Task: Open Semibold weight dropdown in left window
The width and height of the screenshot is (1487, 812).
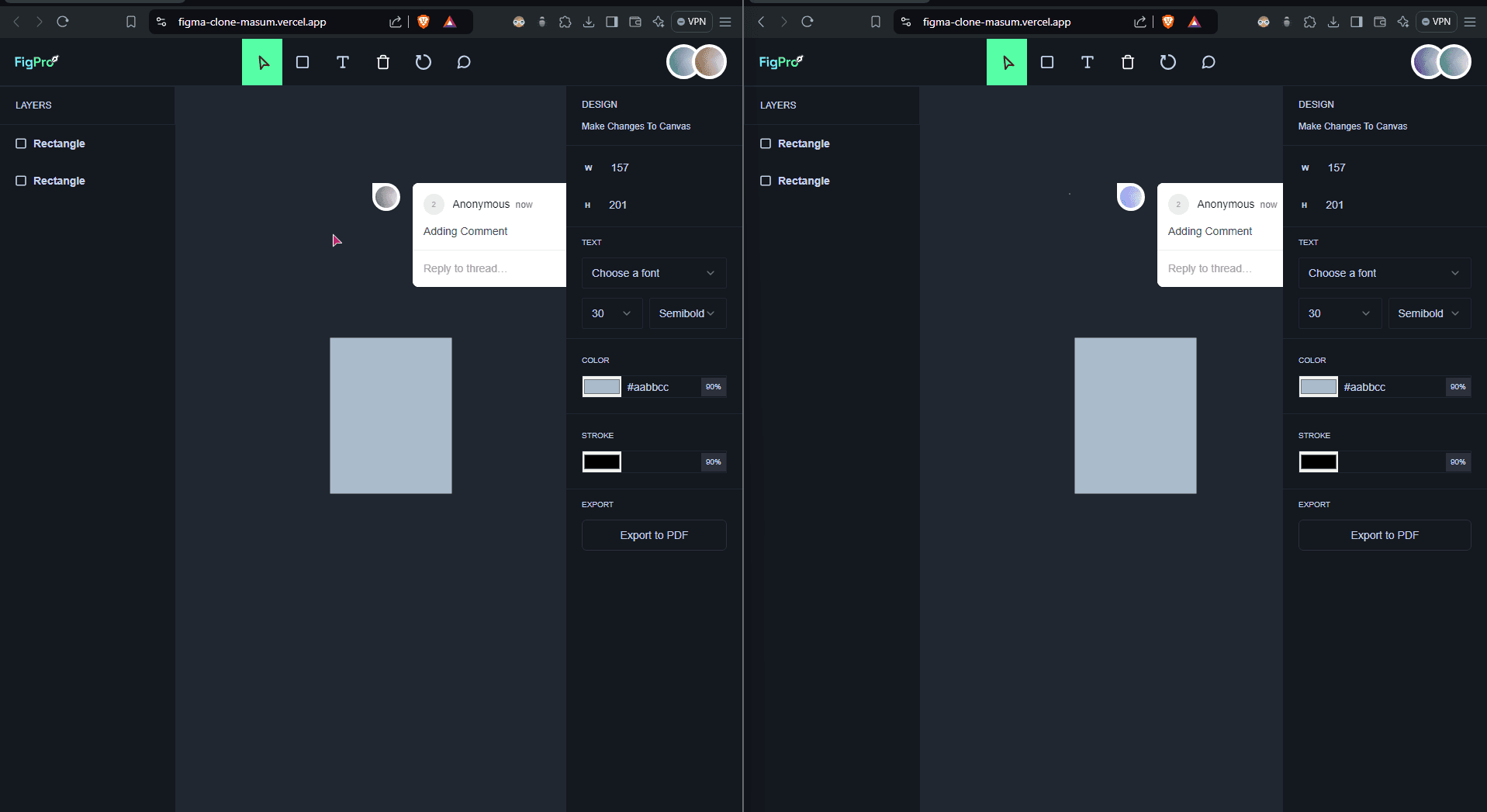Action: click(686, 313)
